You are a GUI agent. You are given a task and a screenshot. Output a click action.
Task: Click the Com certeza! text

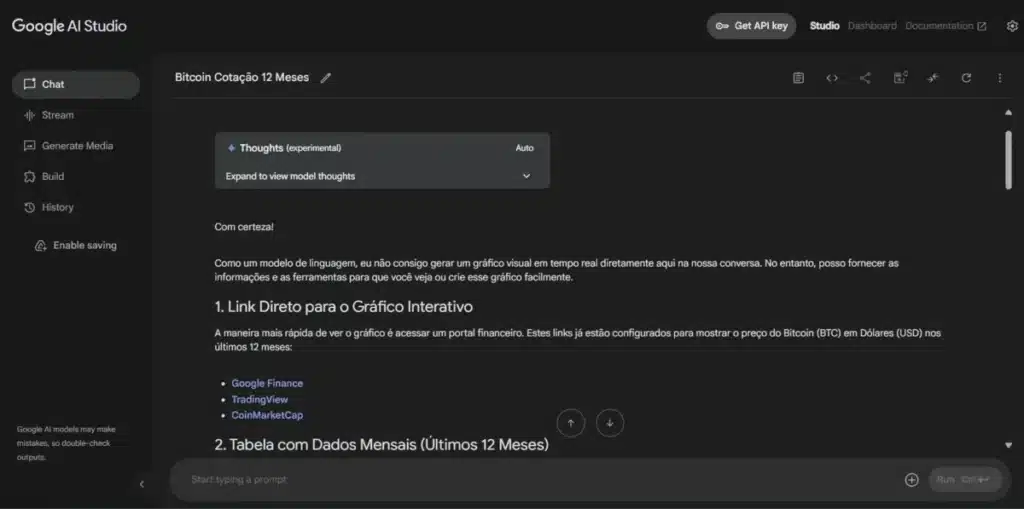click(244, 227)
